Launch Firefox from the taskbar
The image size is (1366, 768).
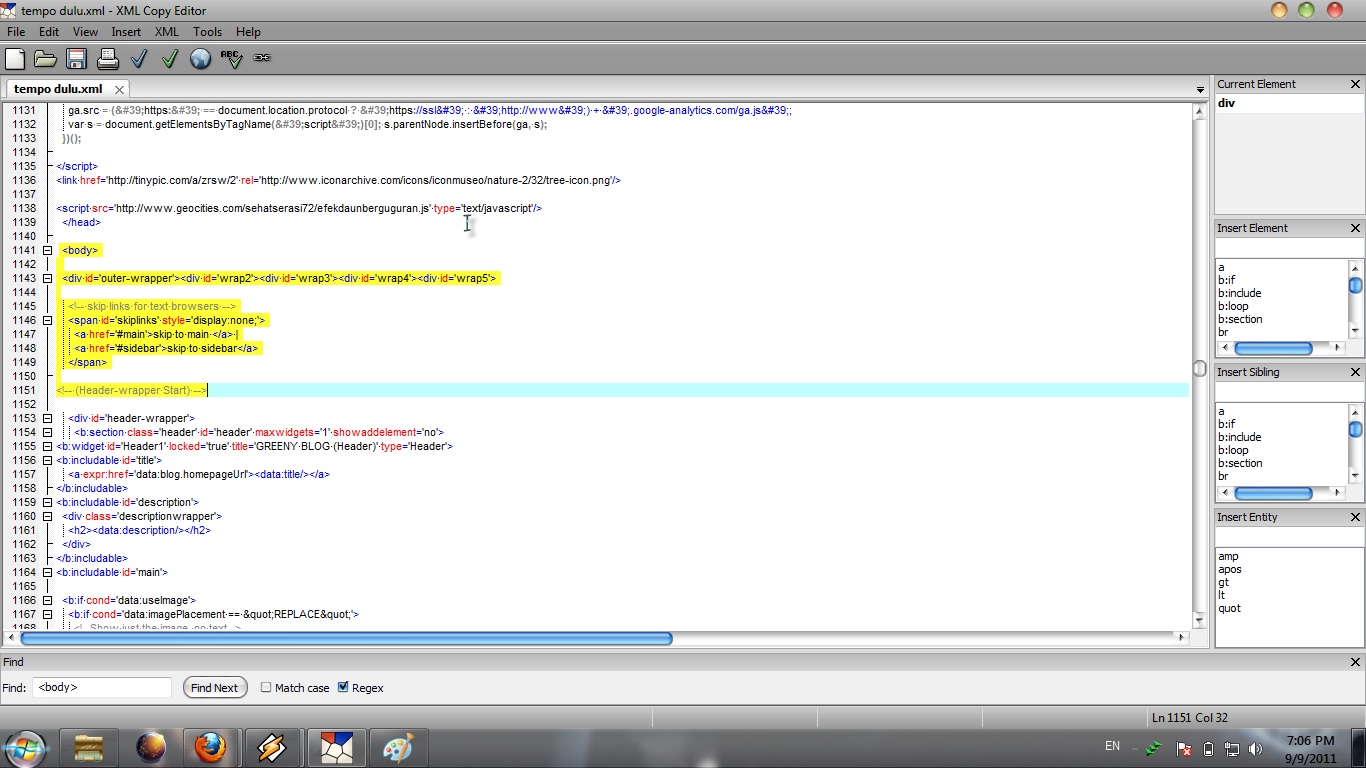click(210, 748)
